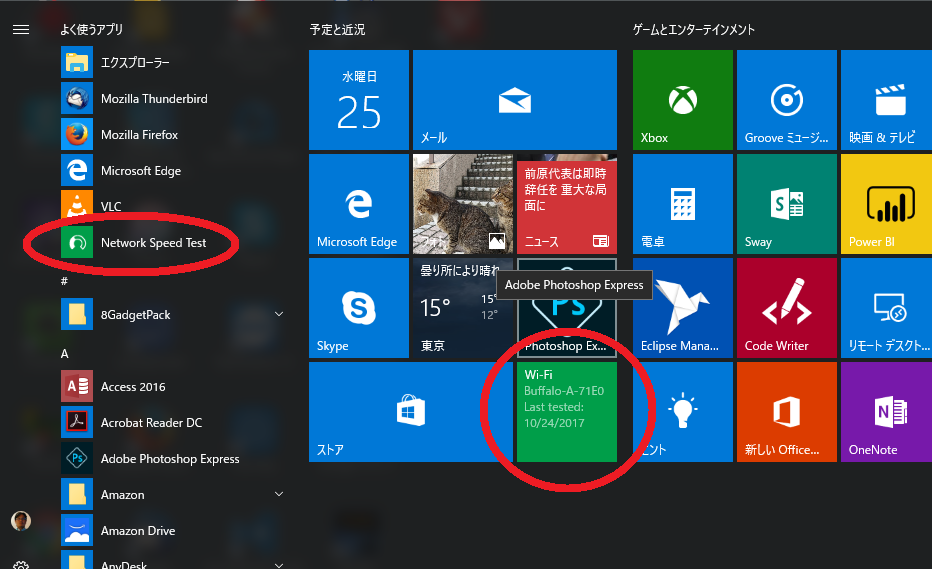Open the 8GadgetPack folder entry

coord(174,315)
